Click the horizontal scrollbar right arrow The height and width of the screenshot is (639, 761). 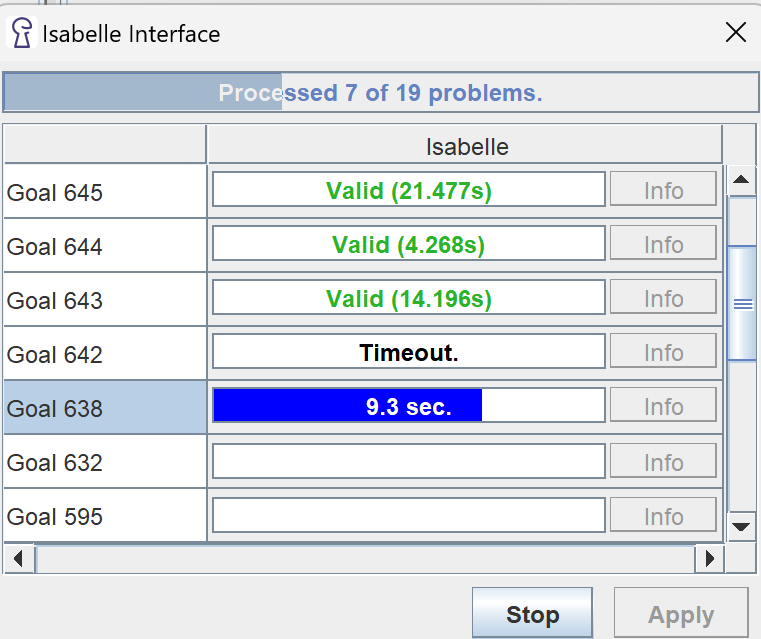coord(709,558)
